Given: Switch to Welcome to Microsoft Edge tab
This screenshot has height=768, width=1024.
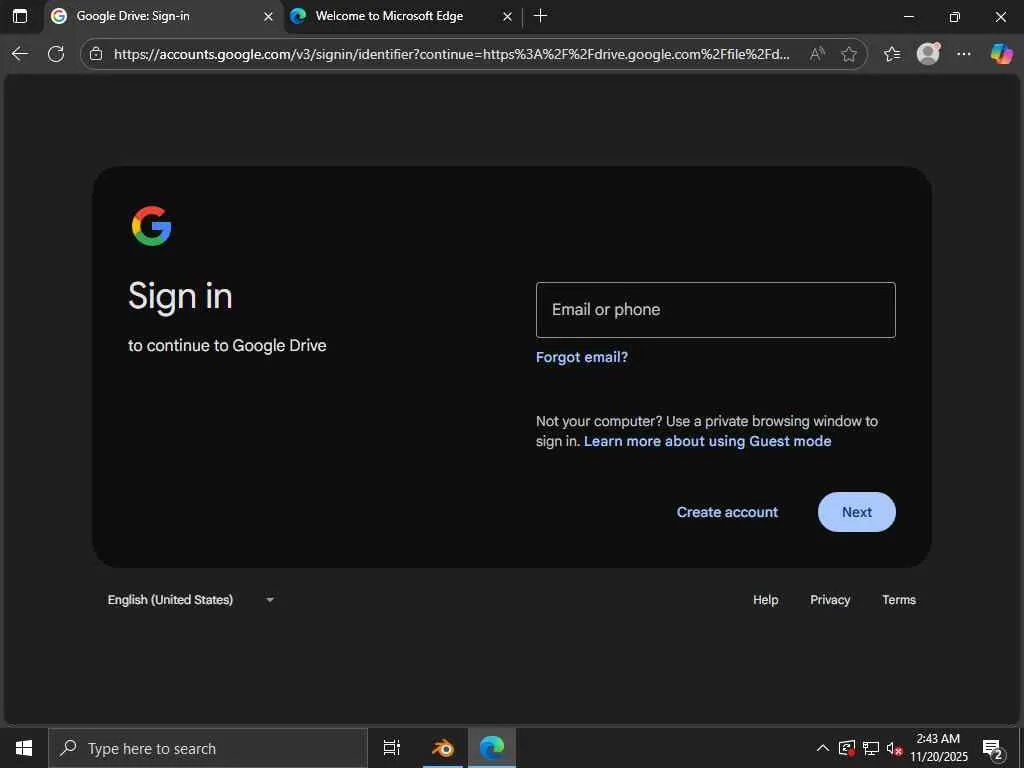Looking at the screenshot, I should [x=403, y=16].
